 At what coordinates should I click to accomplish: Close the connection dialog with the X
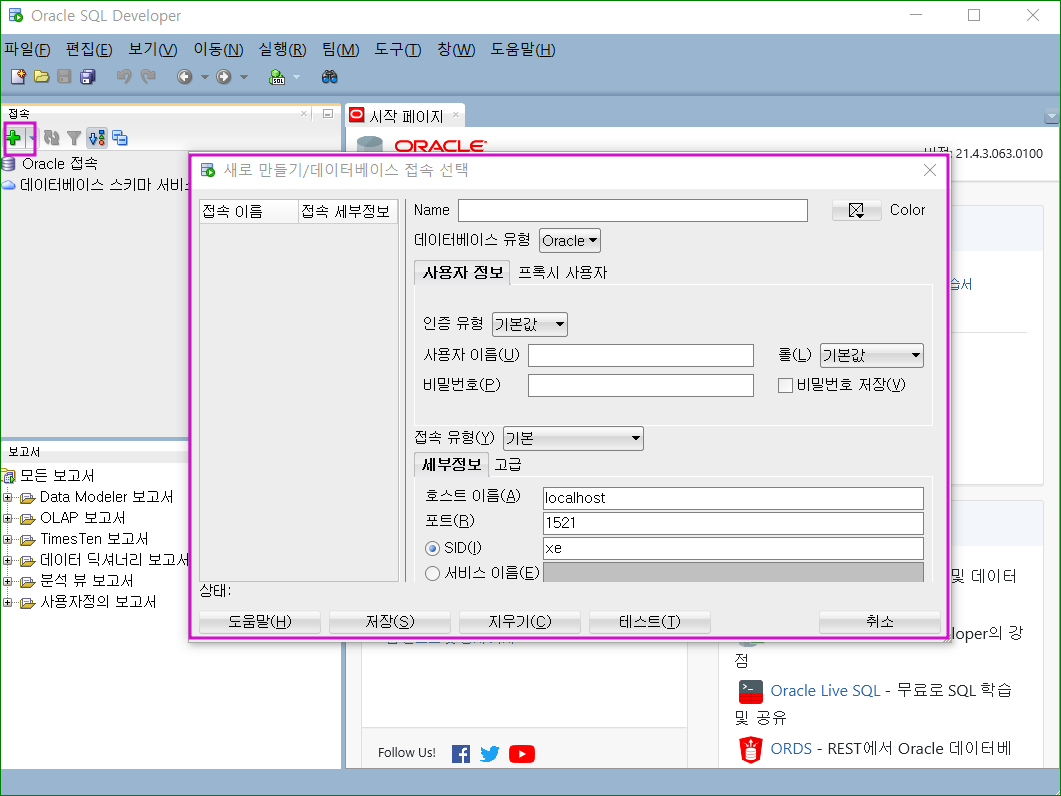pos(930,170)
